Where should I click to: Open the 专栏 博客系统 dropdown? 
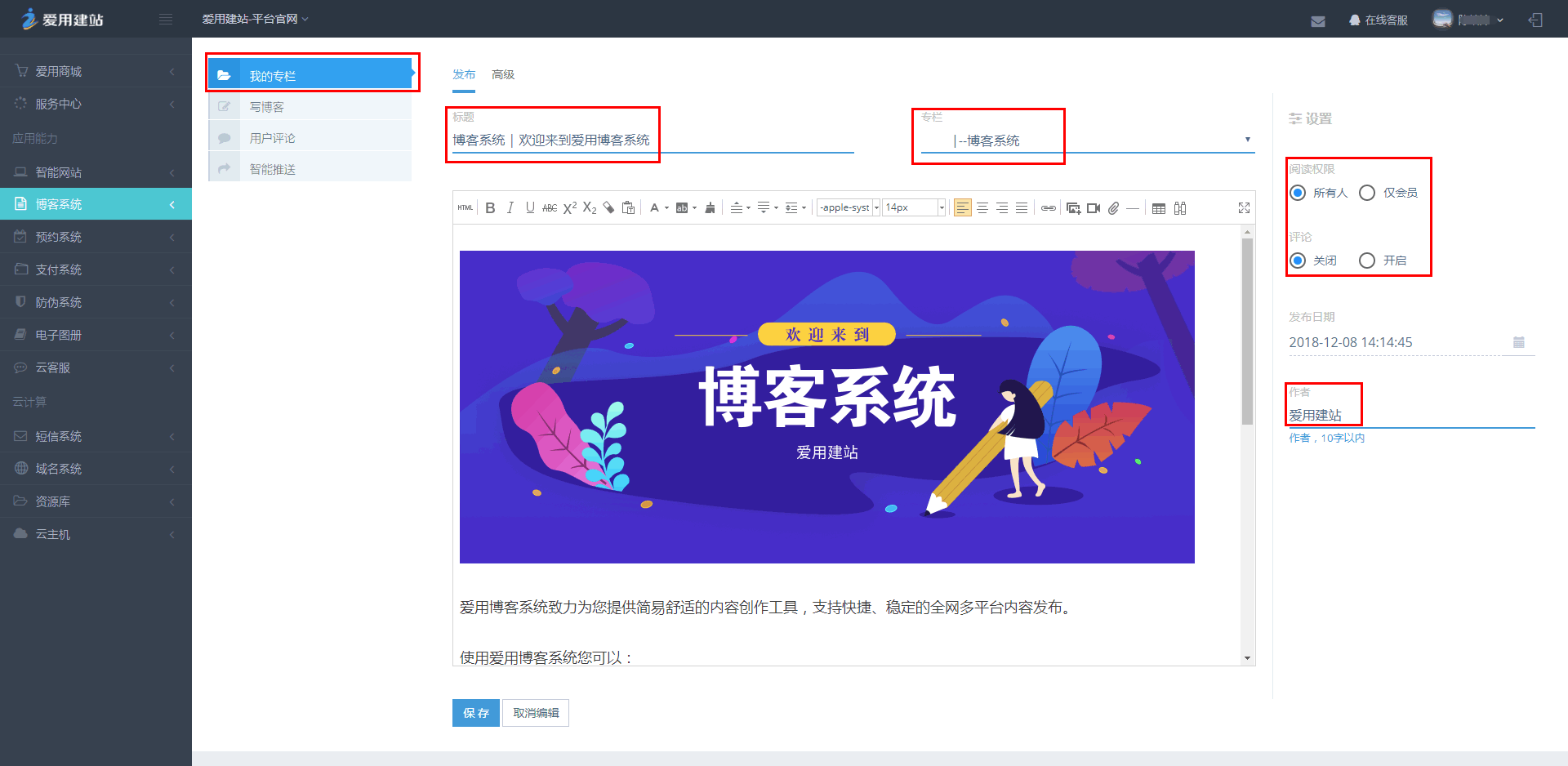coord(1088,140)
